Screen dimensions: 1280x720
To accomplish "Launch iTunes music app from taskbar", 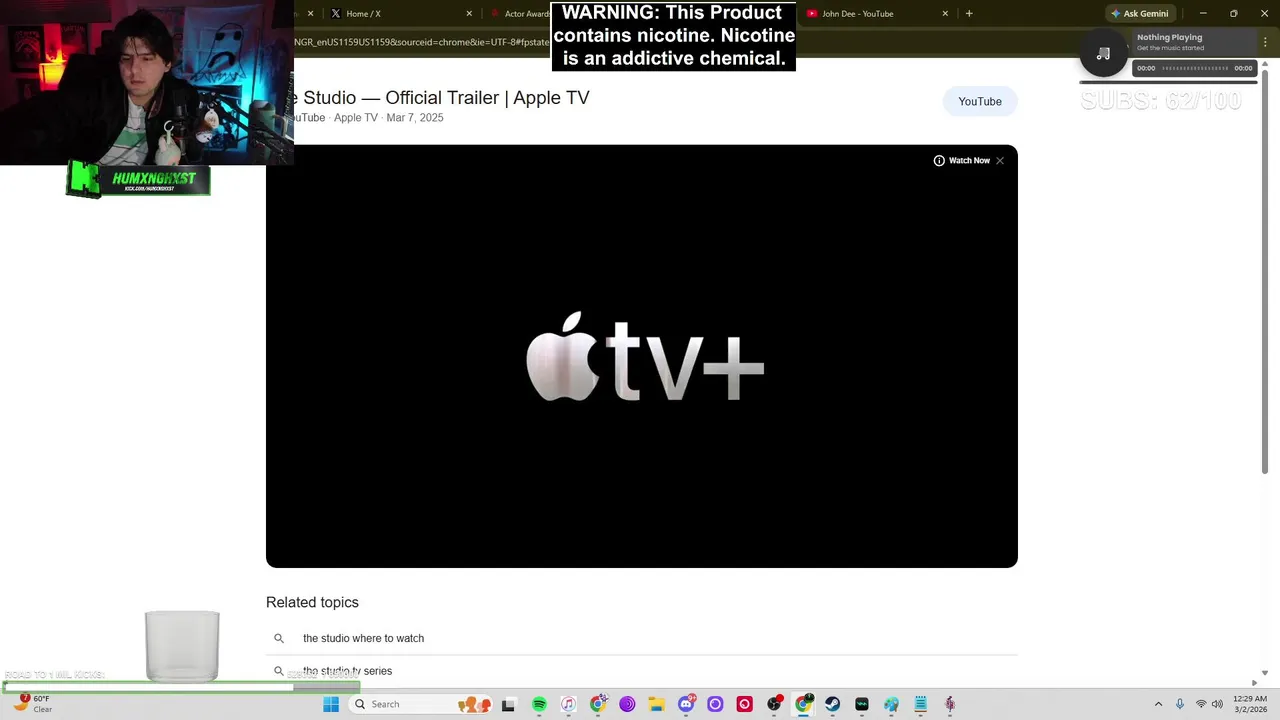I will point(568,704).
